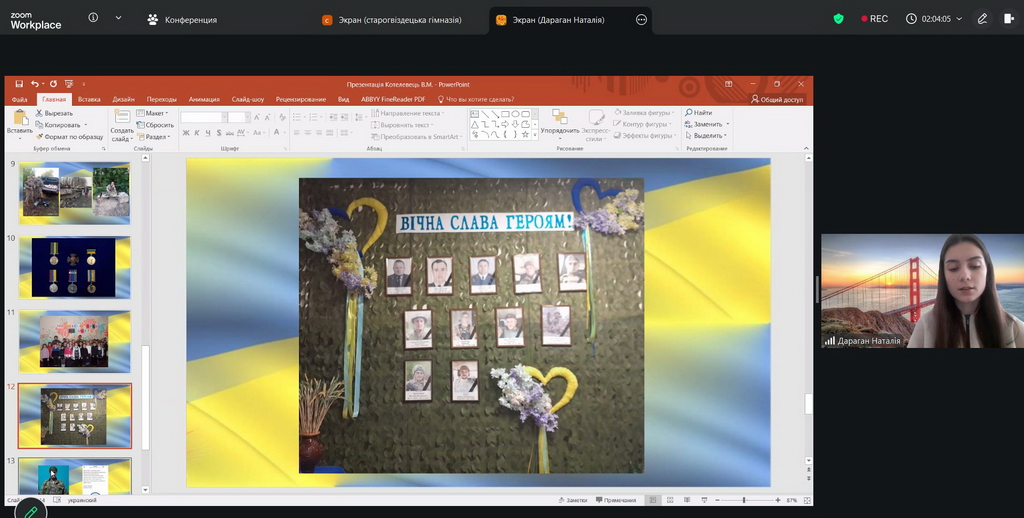
Task: Toggle italic (К) text formatting
Action: (195, 132)
